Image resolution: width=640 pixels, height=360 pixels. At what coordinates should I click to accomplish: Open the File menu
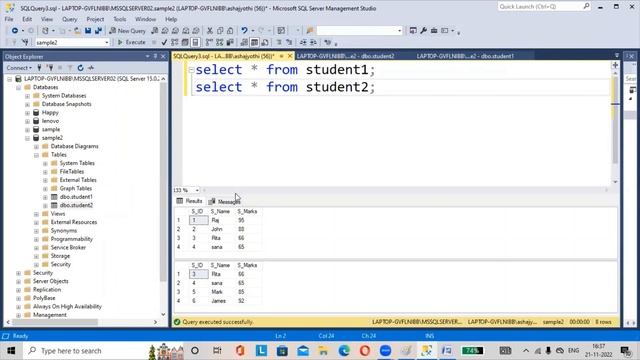point(9,19)
